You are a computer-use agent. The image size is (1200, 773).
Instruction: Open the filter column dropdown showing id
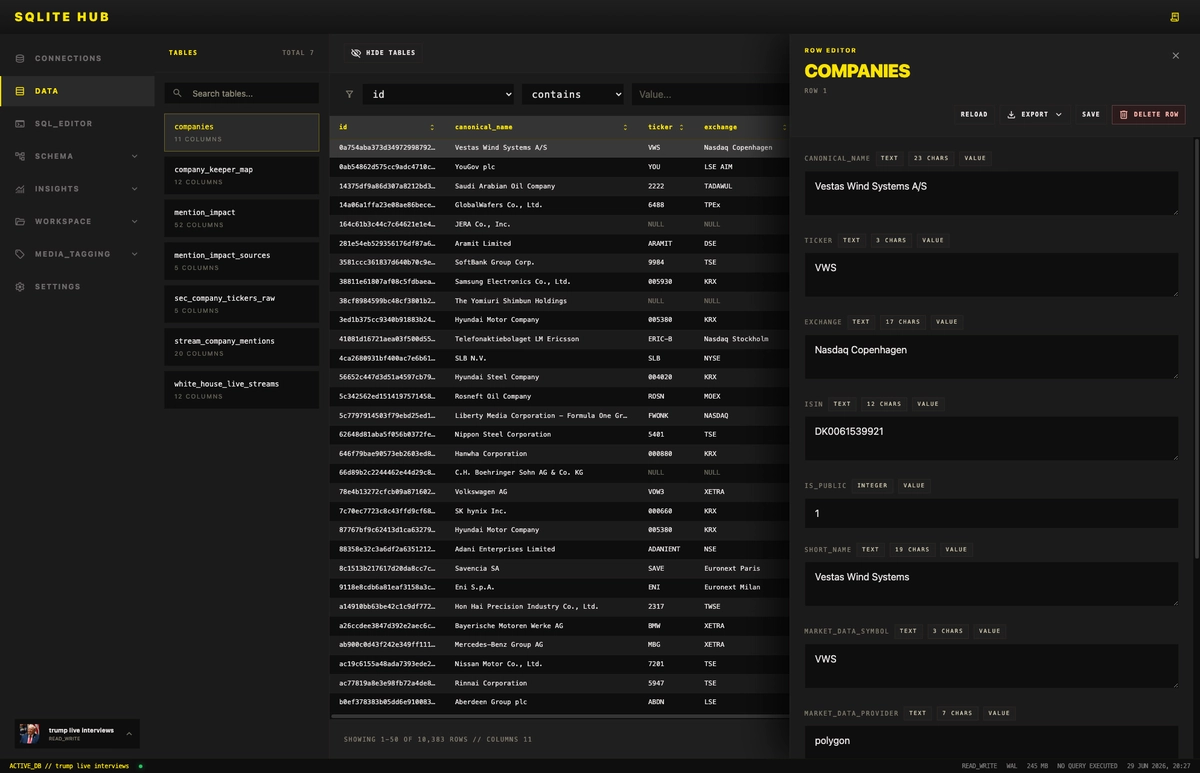(438, 94)
